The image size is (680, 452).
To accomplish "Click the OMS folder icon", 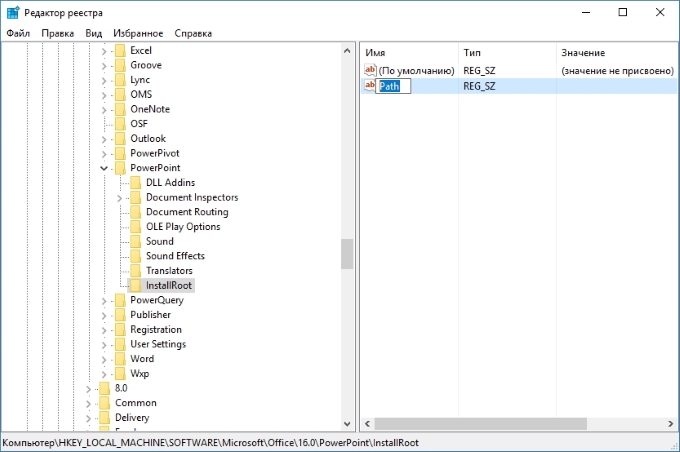I will (120, 95).
